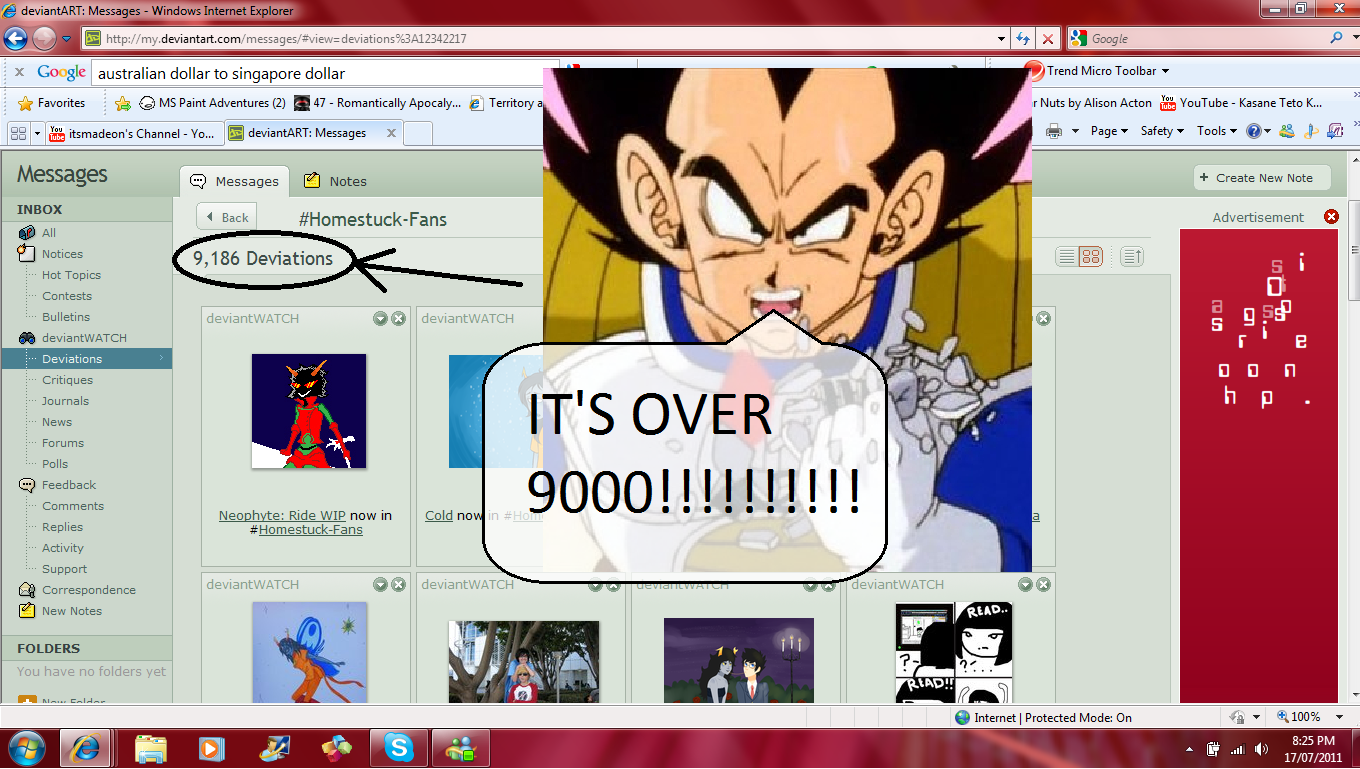1360x769 pixels.
Task: Open Quick Tabs list dropdown arrow
Action: click(38, 133)
